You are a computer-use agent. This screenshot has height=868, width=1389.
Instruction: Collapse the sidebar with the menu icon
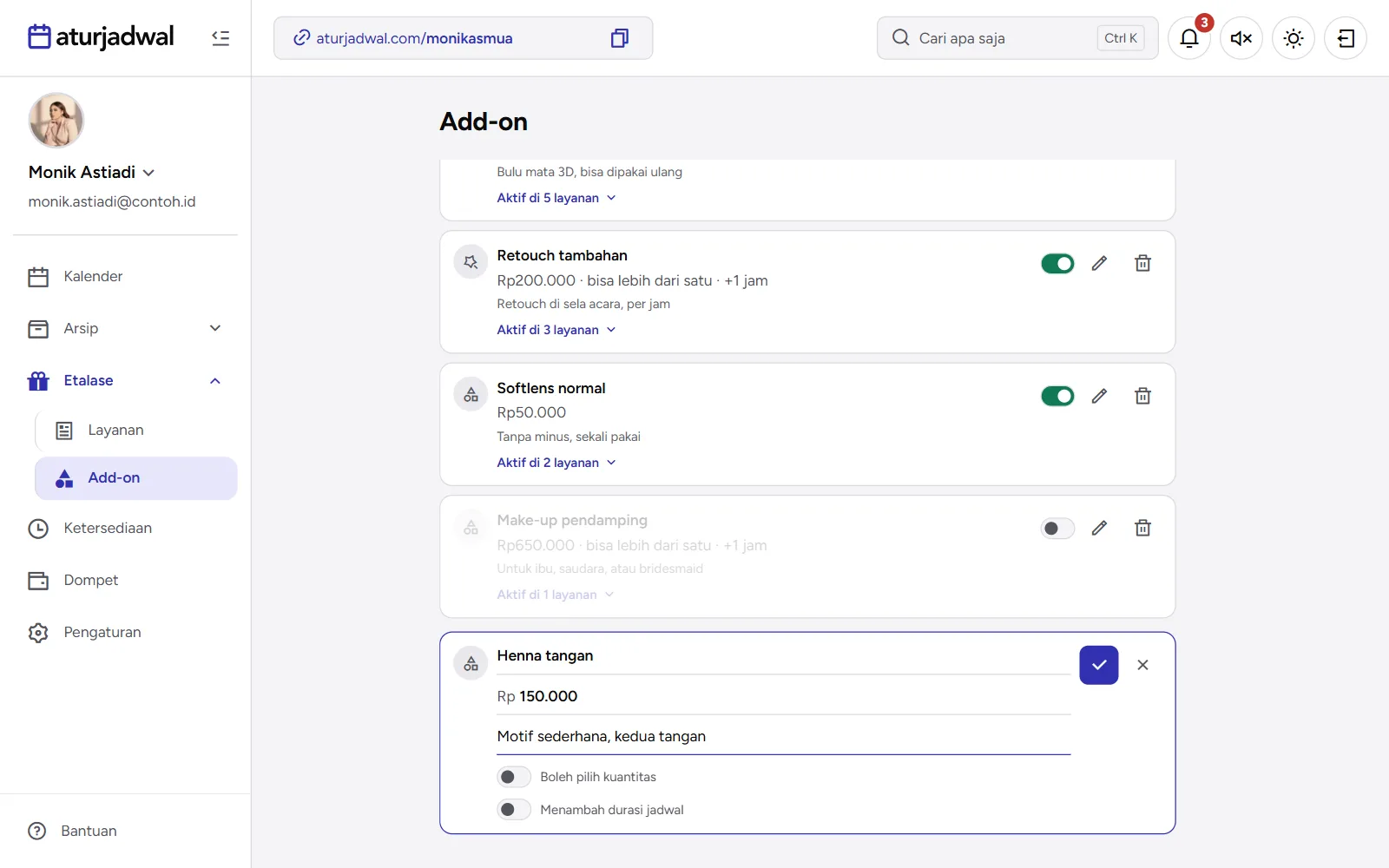[221, 38]
